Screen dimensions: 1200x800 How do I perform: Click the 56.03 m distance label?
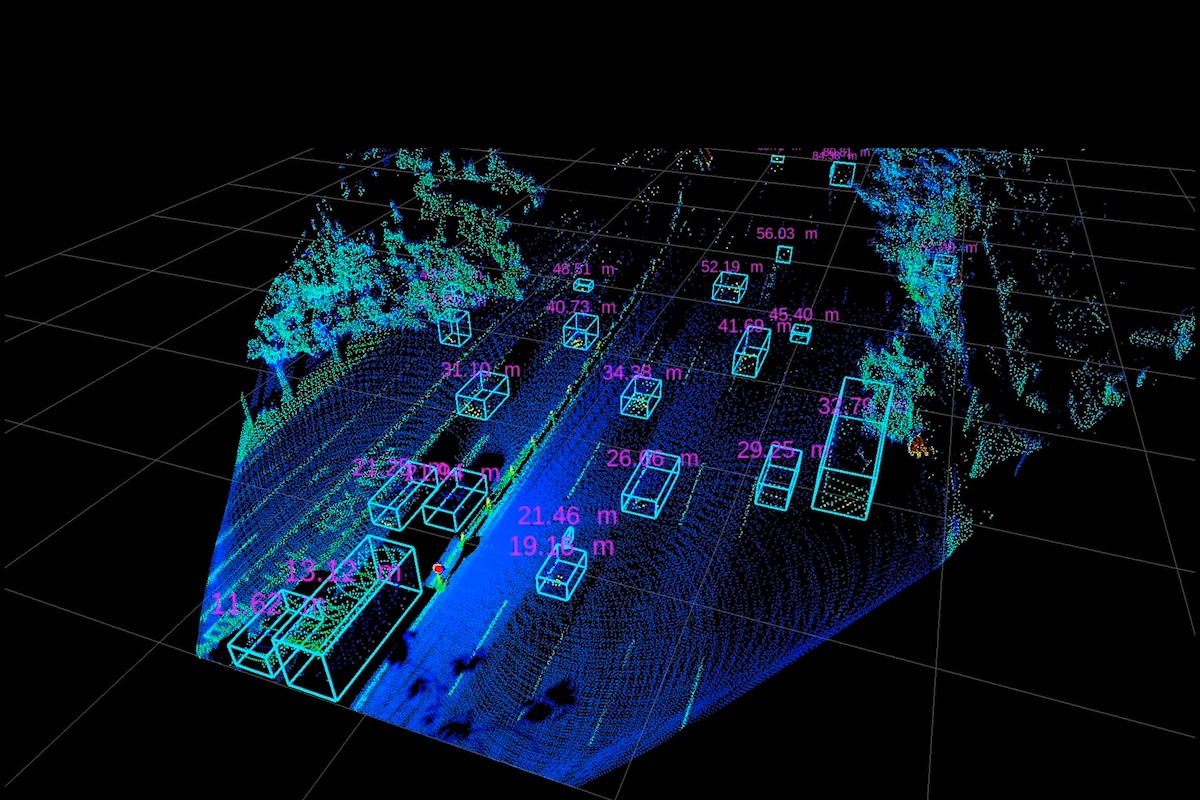pos(789,234)
